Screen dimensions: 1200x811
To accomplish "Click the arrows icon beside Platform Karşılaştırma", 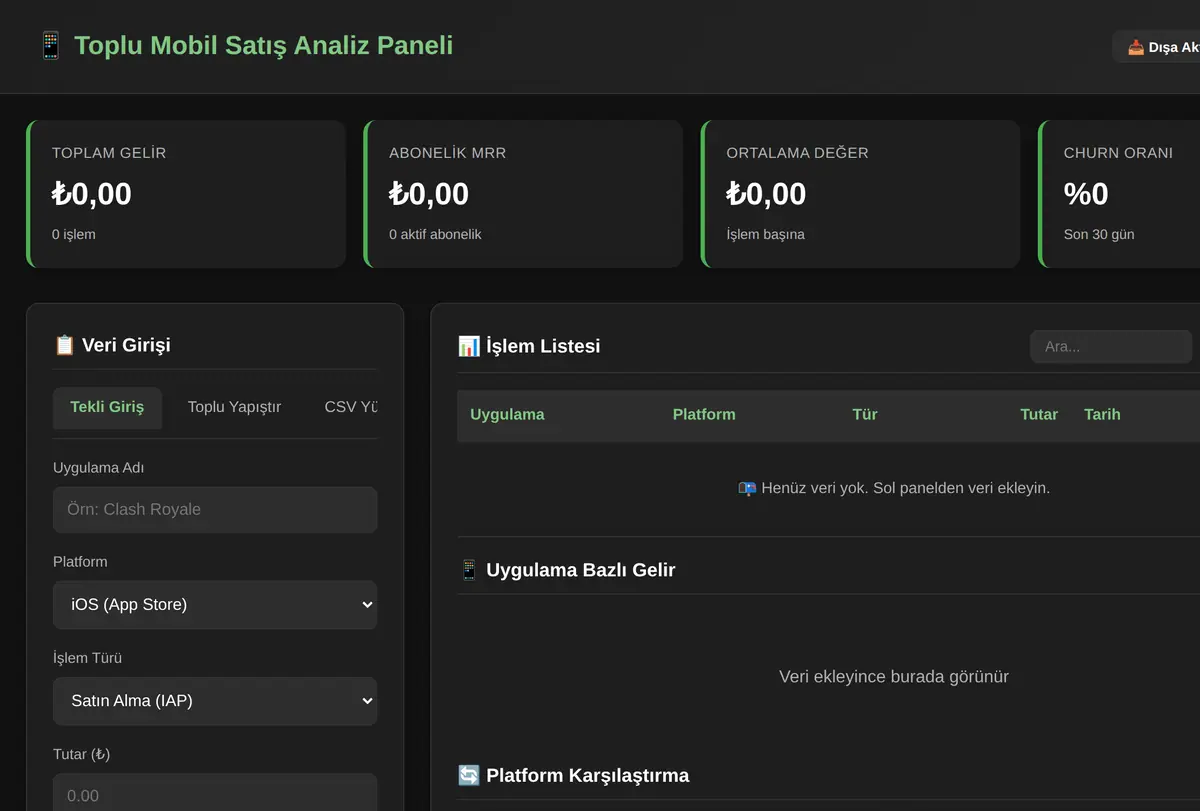I will pyautogui.click(x=468, y=775).
